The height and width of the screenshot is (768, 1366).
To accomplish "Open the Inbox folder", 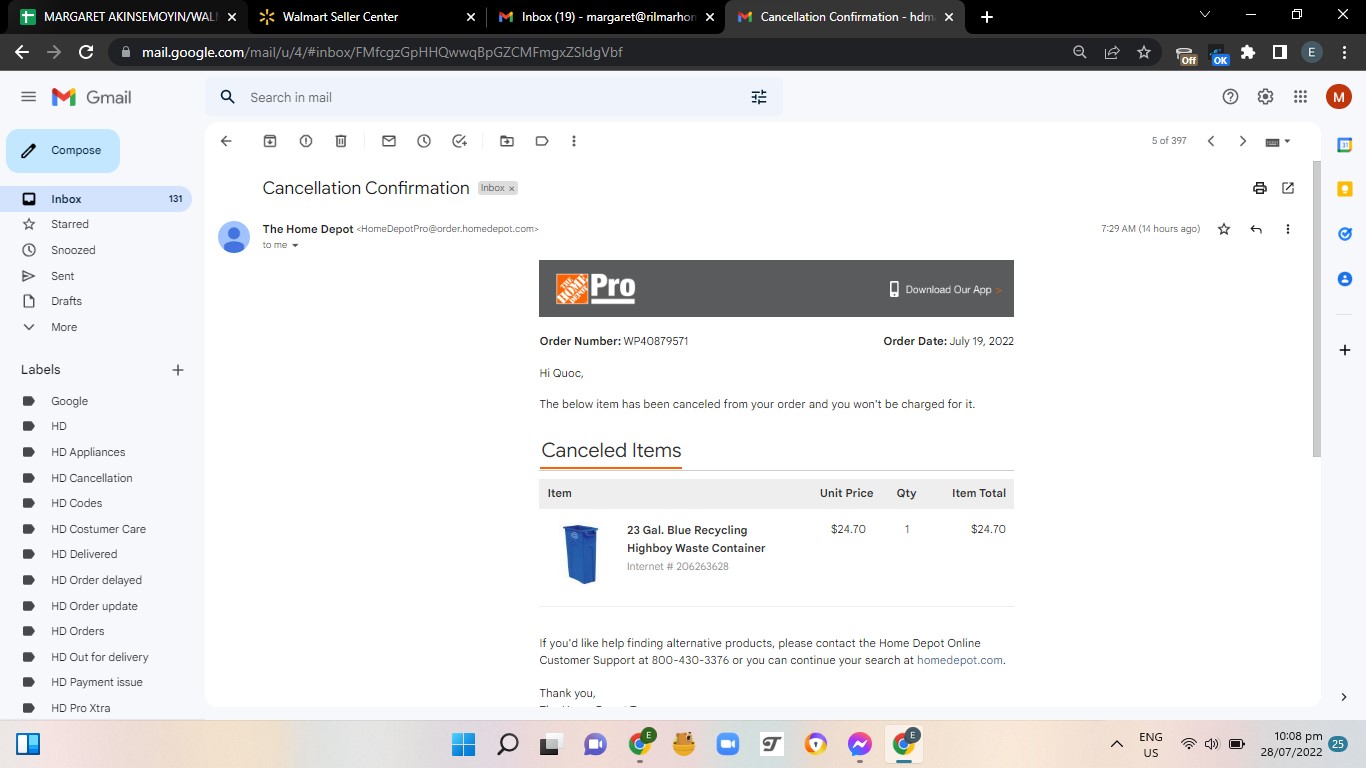I will (x=96, y=199).
